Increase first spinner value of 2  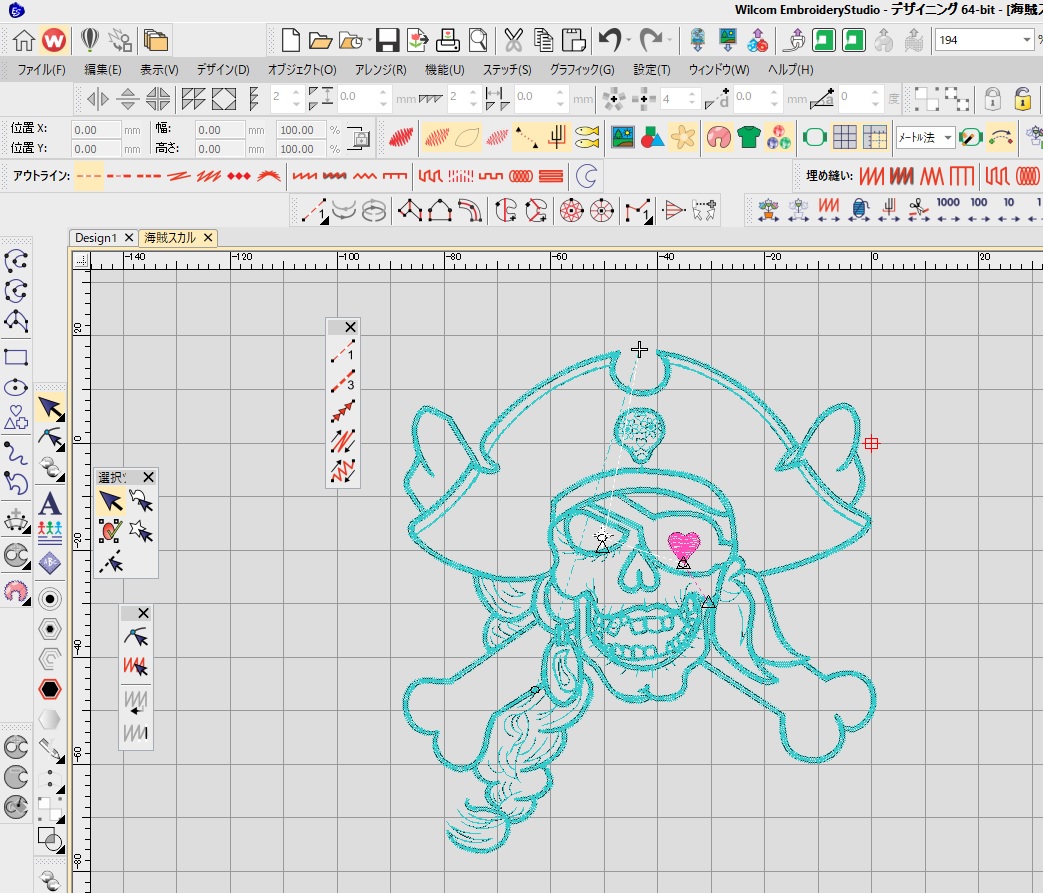297,94
